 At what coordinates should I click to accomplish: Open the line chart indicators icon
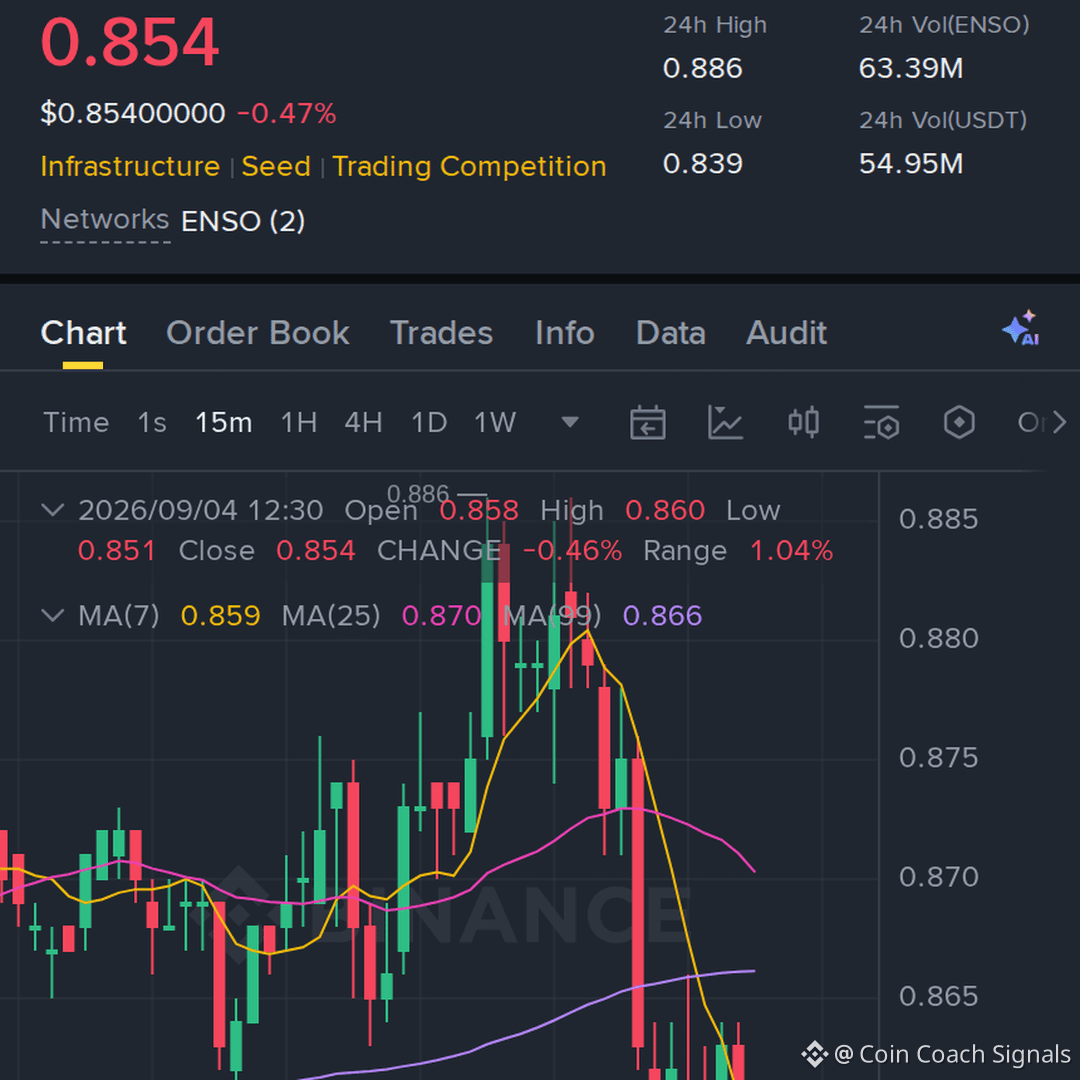click(725, 422)
